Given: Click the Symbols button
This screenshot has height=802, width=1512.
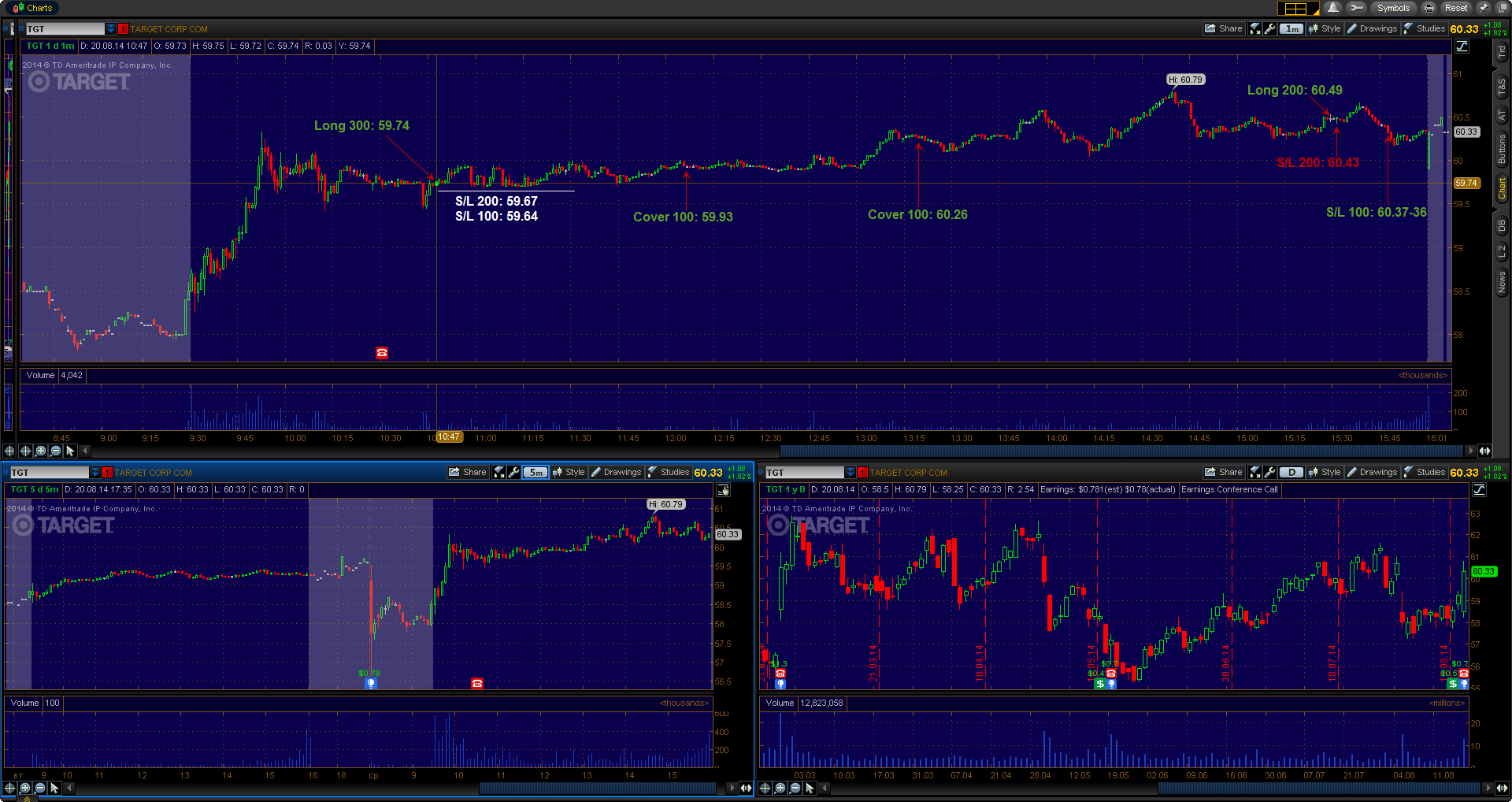Looking at the screenshot, I should tap(1393, 8).
